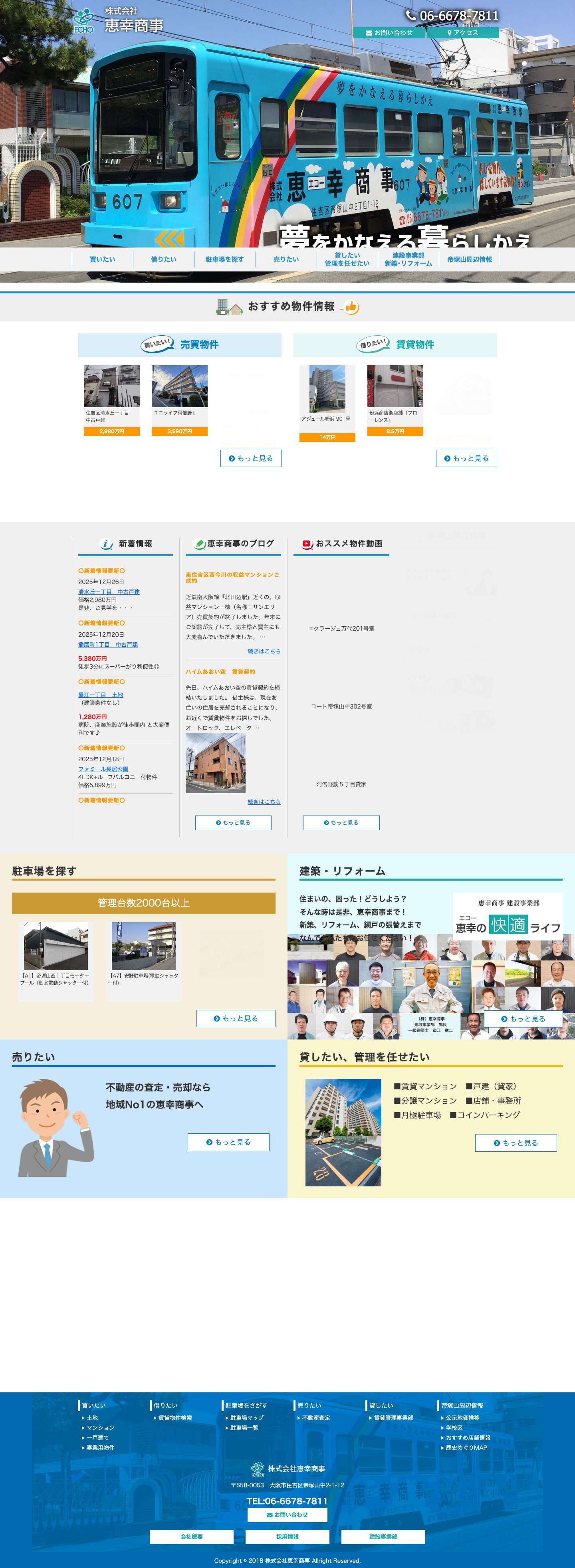Screen dimensions: 575x1568
Task: Click the pencil icon beside 恵幸商事のブログ
Action: point(199,544)
